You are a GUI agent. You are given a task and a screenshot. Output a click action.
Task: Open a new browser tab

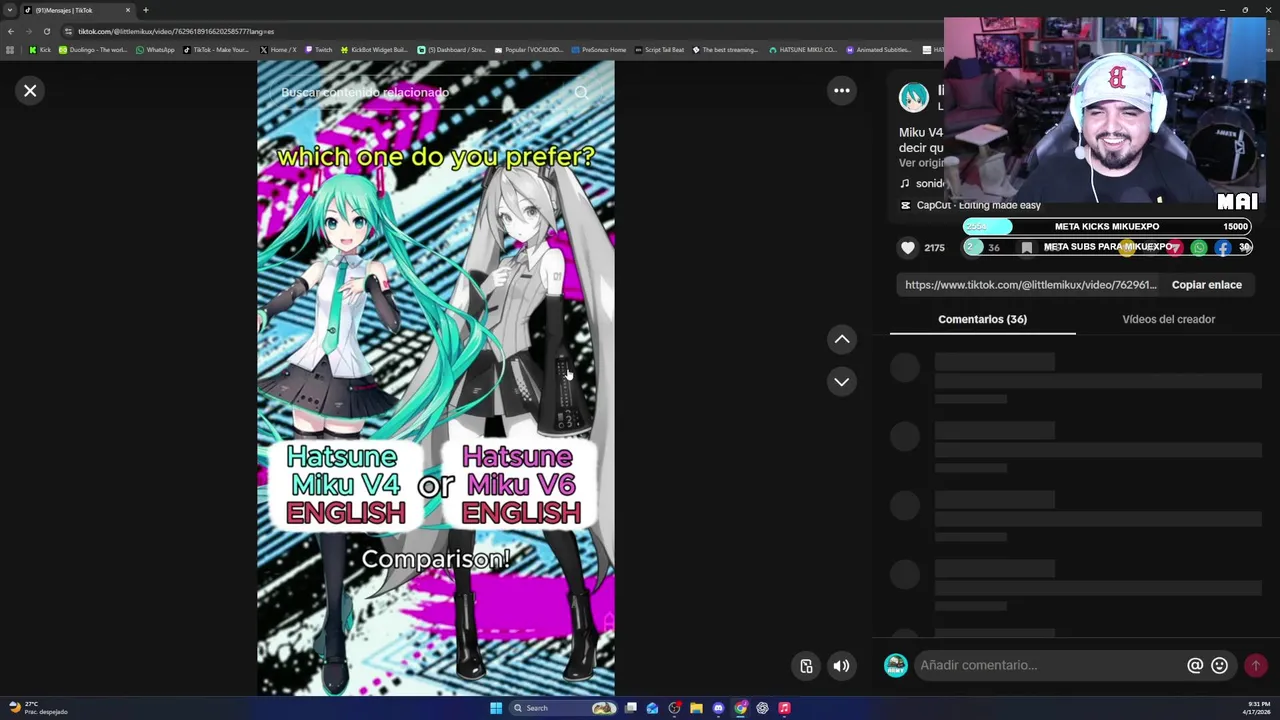click(x=145, y=10)
